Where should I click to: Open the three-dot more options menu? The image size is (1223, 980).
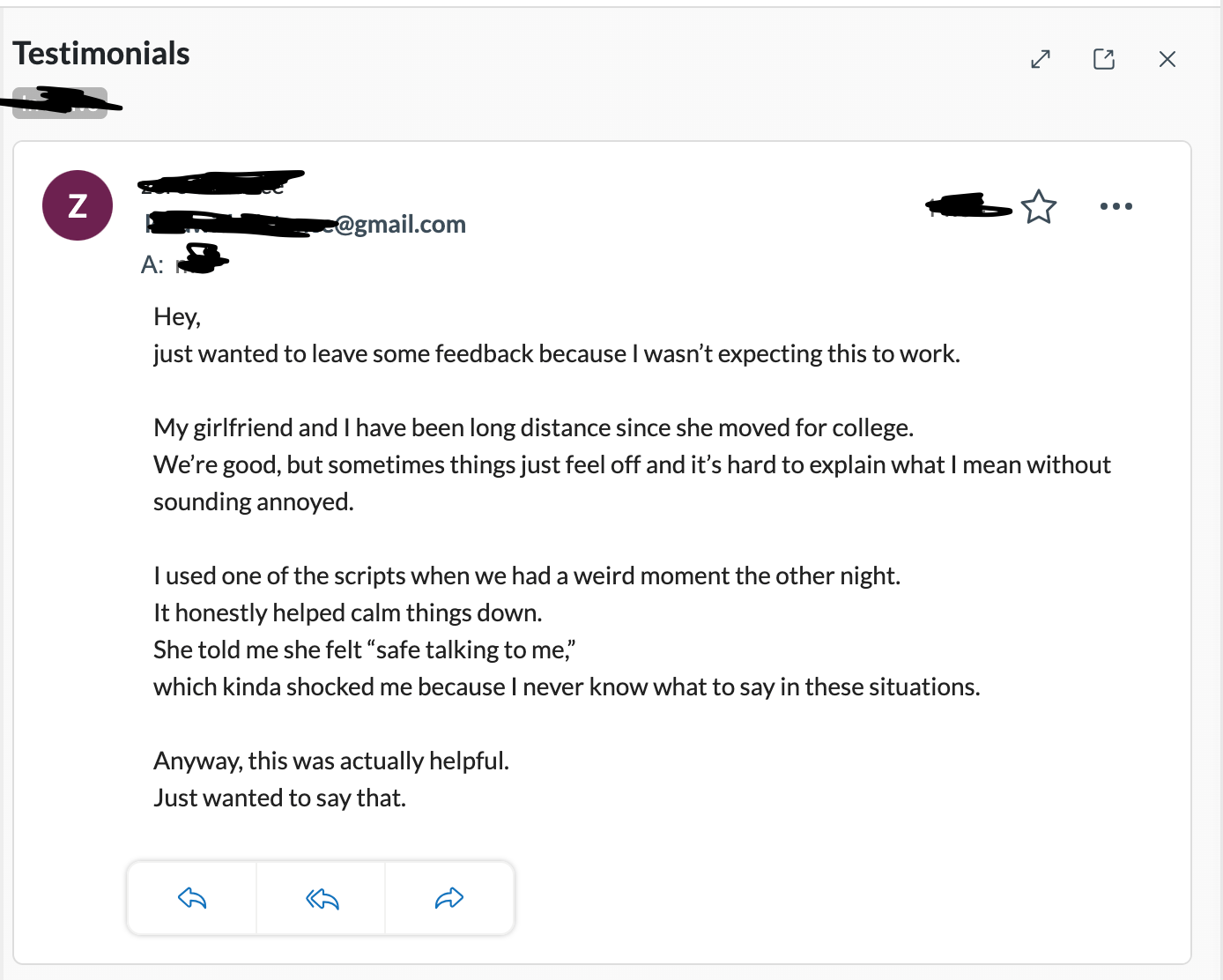point(1116,206)
